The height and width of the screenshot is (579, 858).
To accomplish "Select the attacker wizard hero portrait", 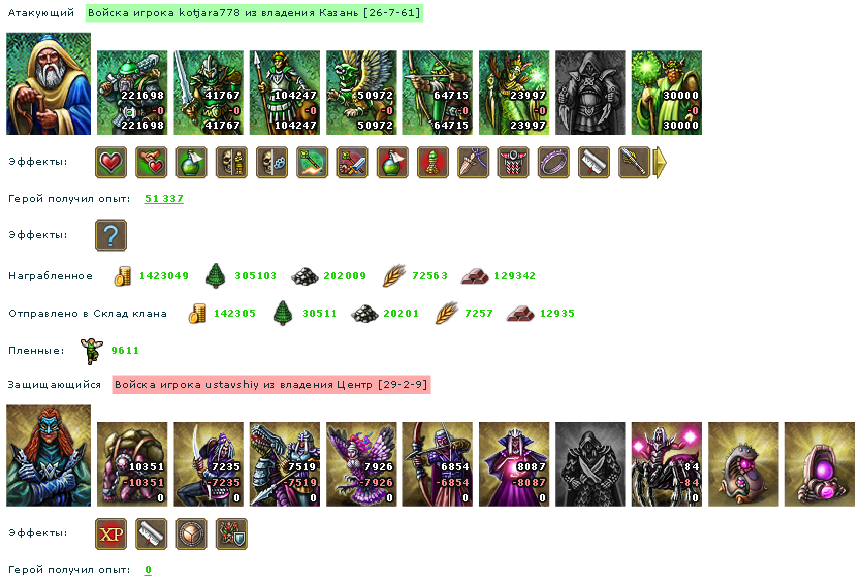I will tap(49, 84).
